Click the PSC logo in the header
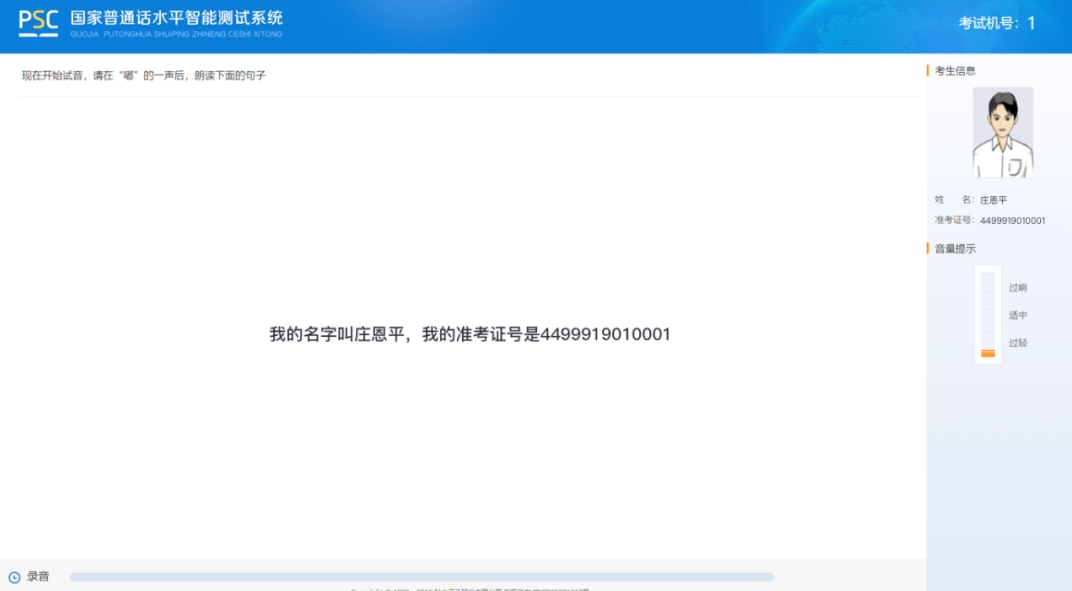Screen dimensions: 1072x591 [x=38, y=23]
